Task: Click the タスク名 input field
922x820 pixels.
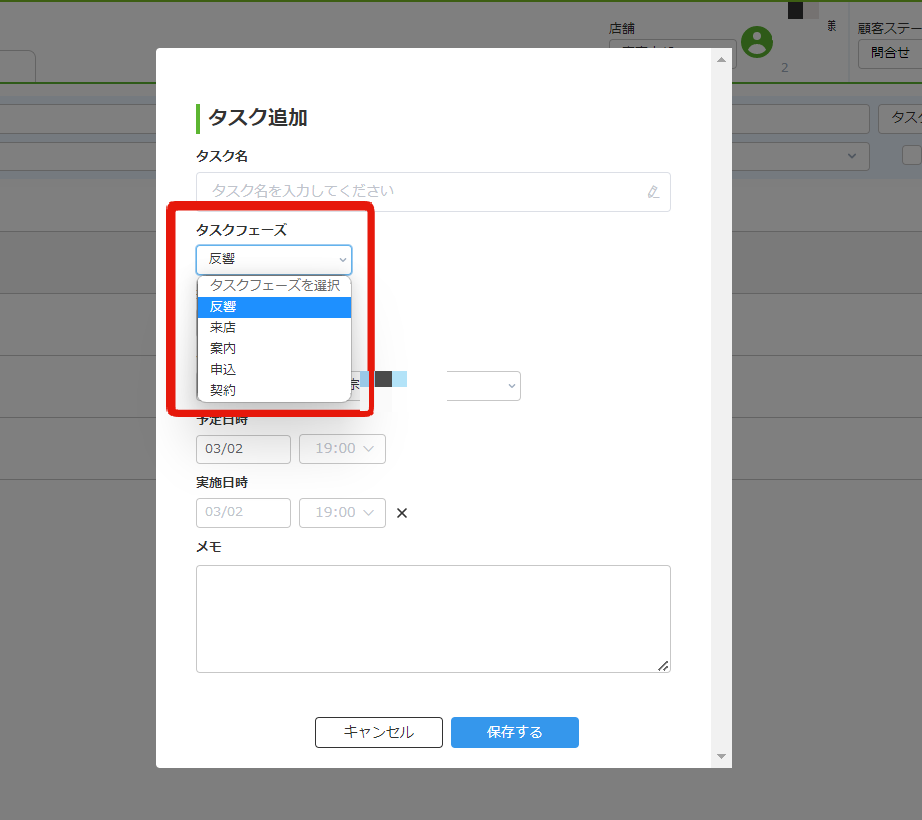Action: (x=433, y=192)
